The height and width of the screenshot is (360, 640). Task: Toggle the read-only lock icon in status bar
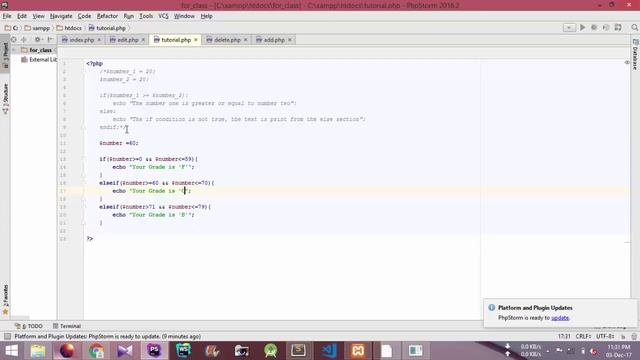(623, 337)
